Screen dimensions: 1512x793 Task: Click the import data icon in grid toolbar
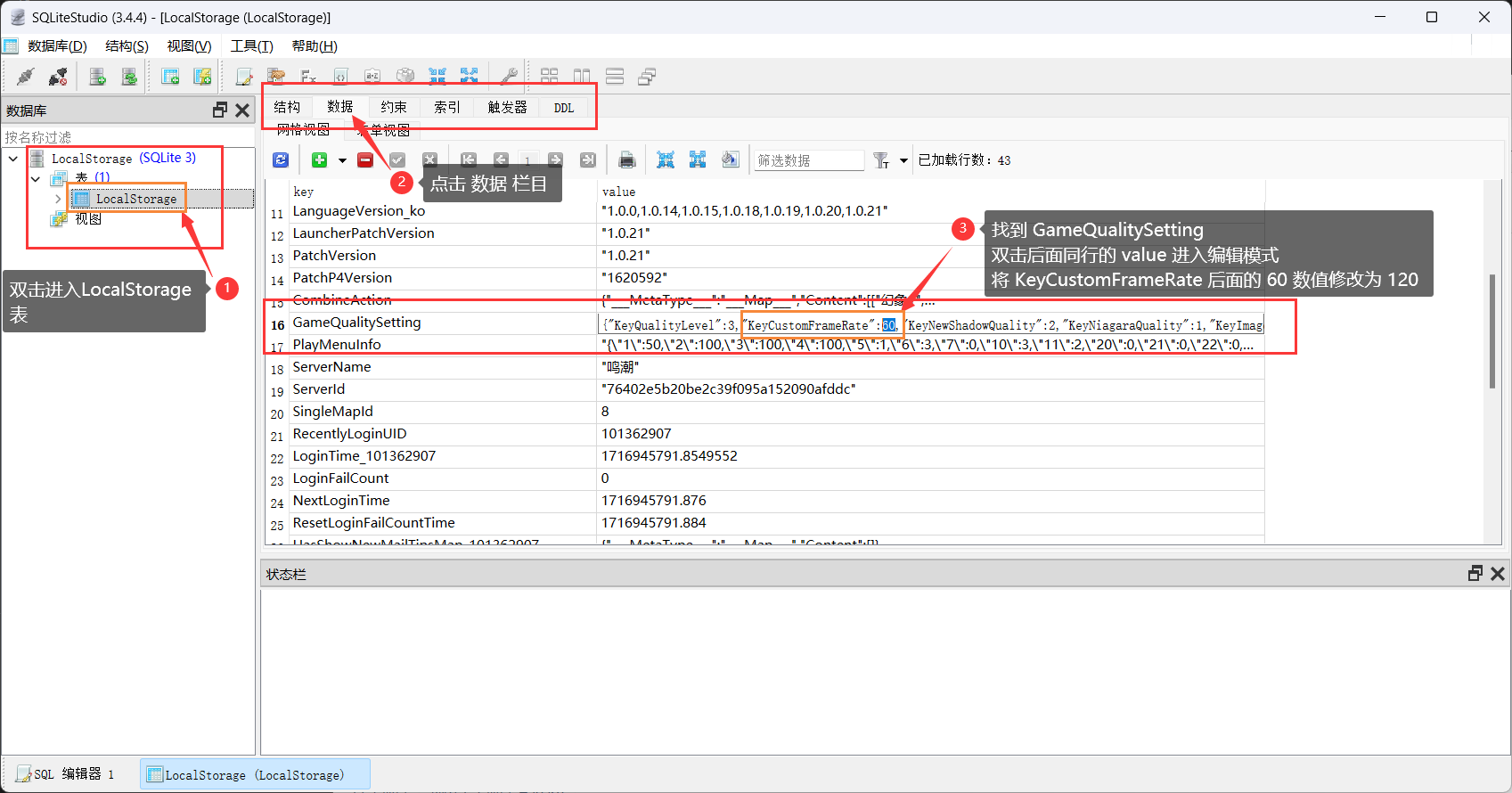(698, 159)
